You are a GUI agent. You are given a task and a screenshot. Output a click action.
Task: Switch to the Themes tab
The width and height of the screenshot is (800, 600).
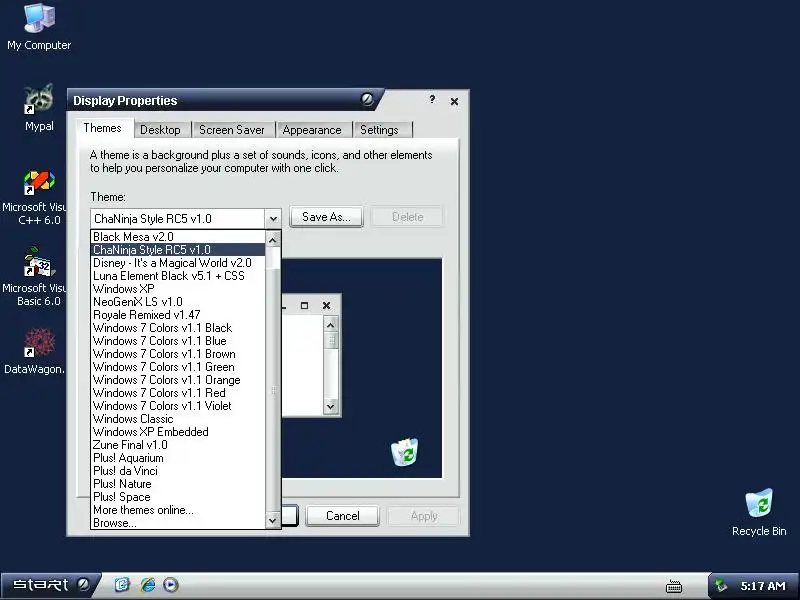(103, 128)
